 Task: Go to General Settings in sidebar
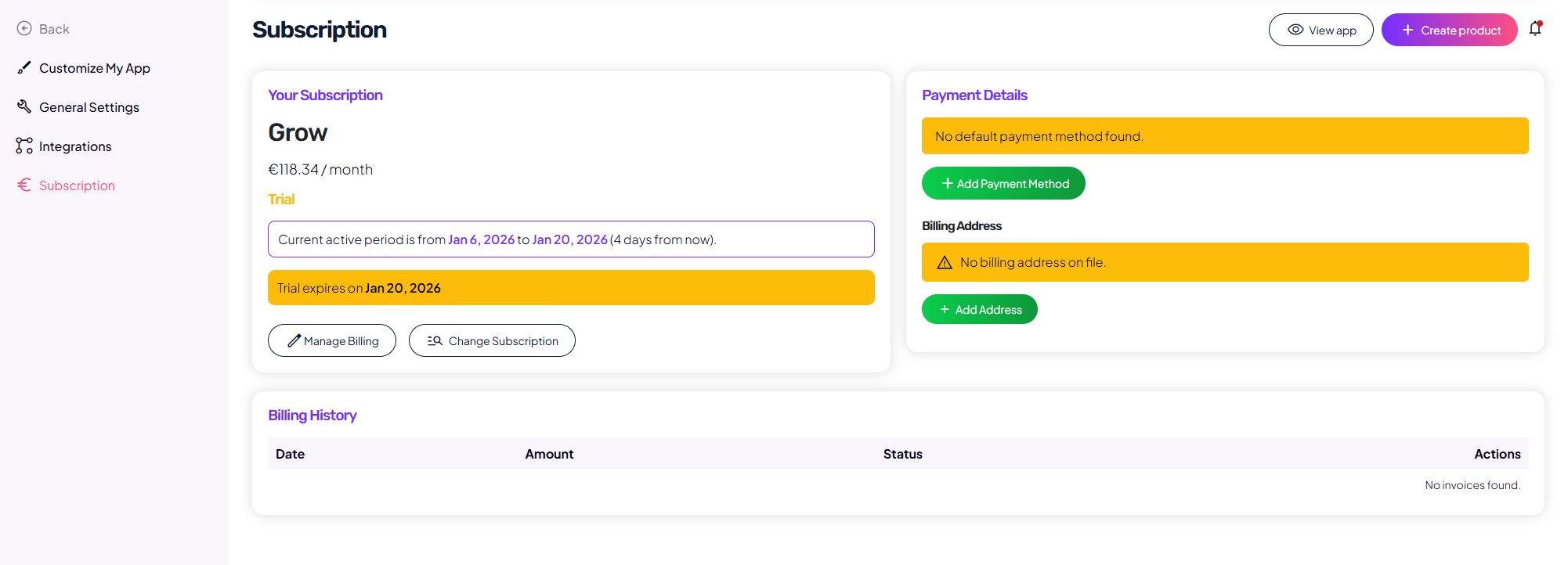point(89,107)
